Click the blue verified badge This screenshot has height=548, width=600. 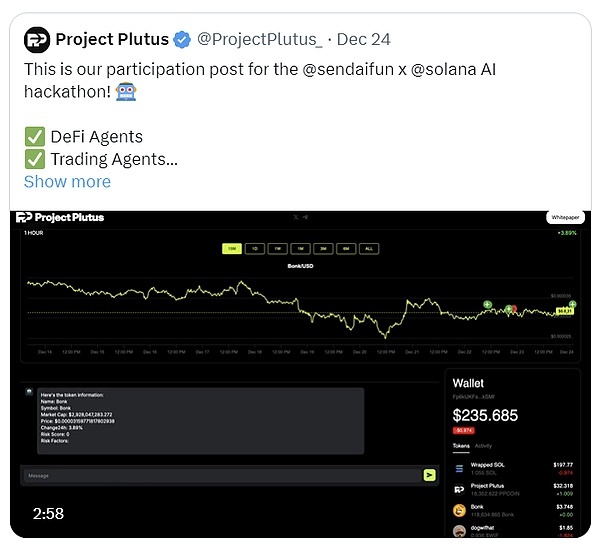[x=182, y=40]
